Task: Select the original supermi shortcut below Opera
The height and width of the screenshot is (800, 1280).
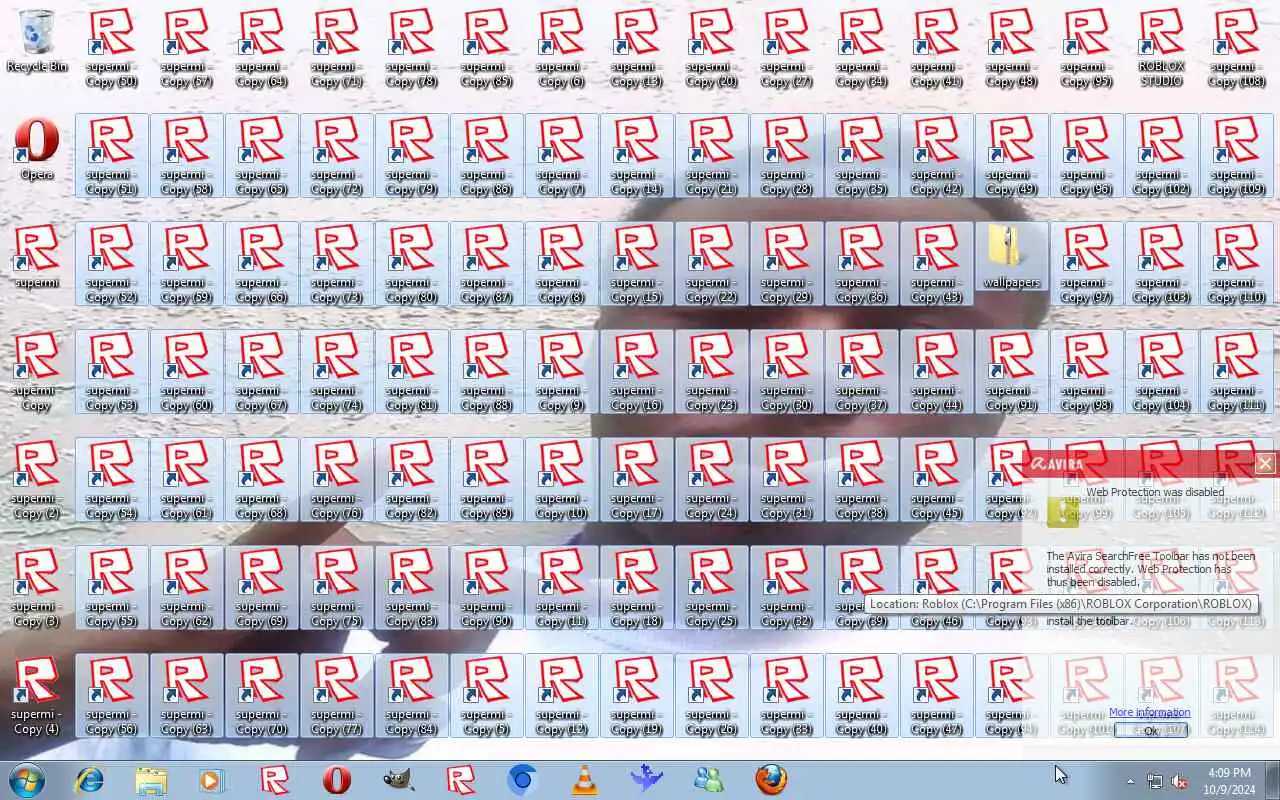Action: pos(36,256)
